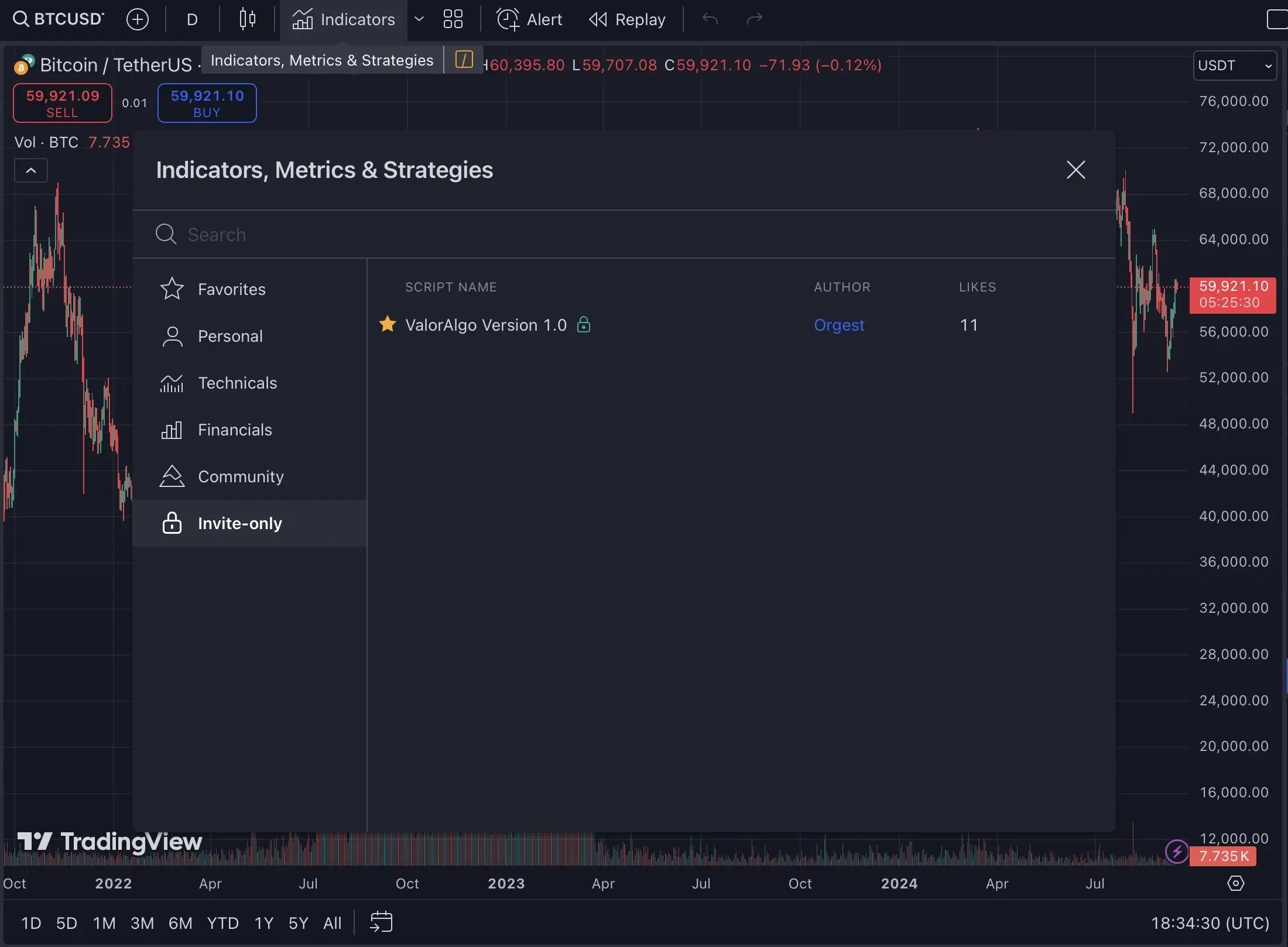
Task: Select the Invite-only category
Action: [x=250, y=523]
